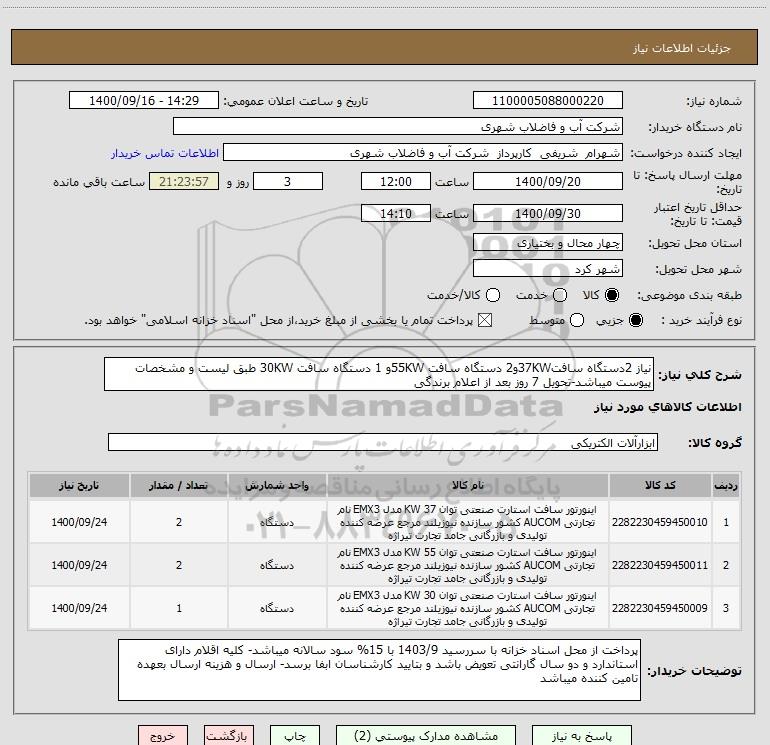Click the remaining time field 21:23:57
Screen dimensions: 770x745
184,181
